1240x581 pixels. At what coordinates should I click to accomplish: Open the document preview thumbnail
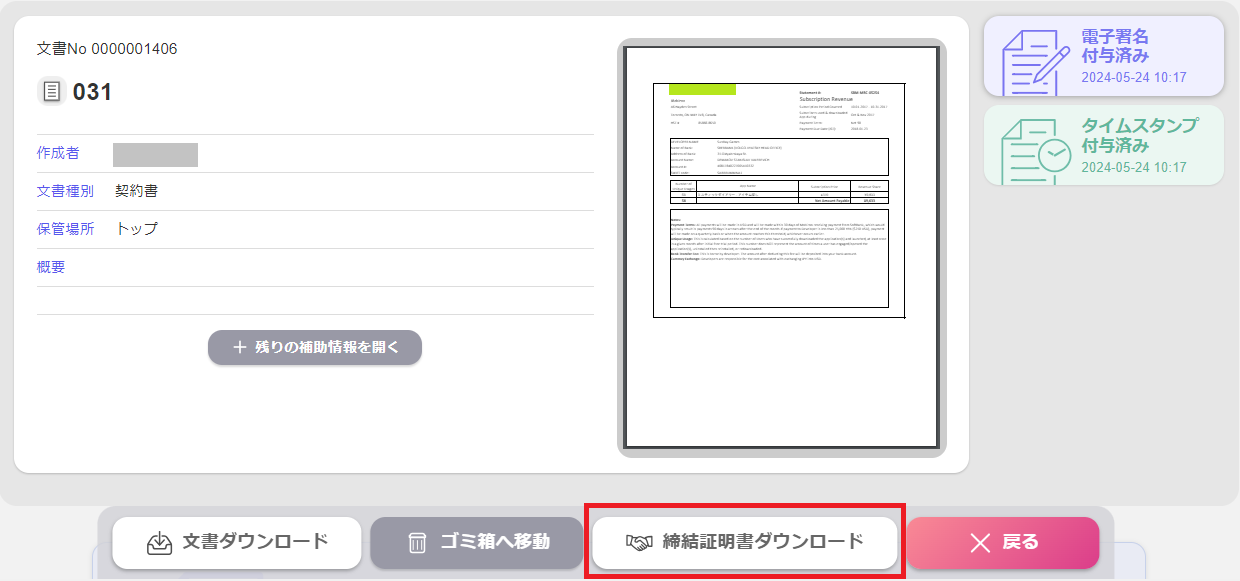coord(781,248)
